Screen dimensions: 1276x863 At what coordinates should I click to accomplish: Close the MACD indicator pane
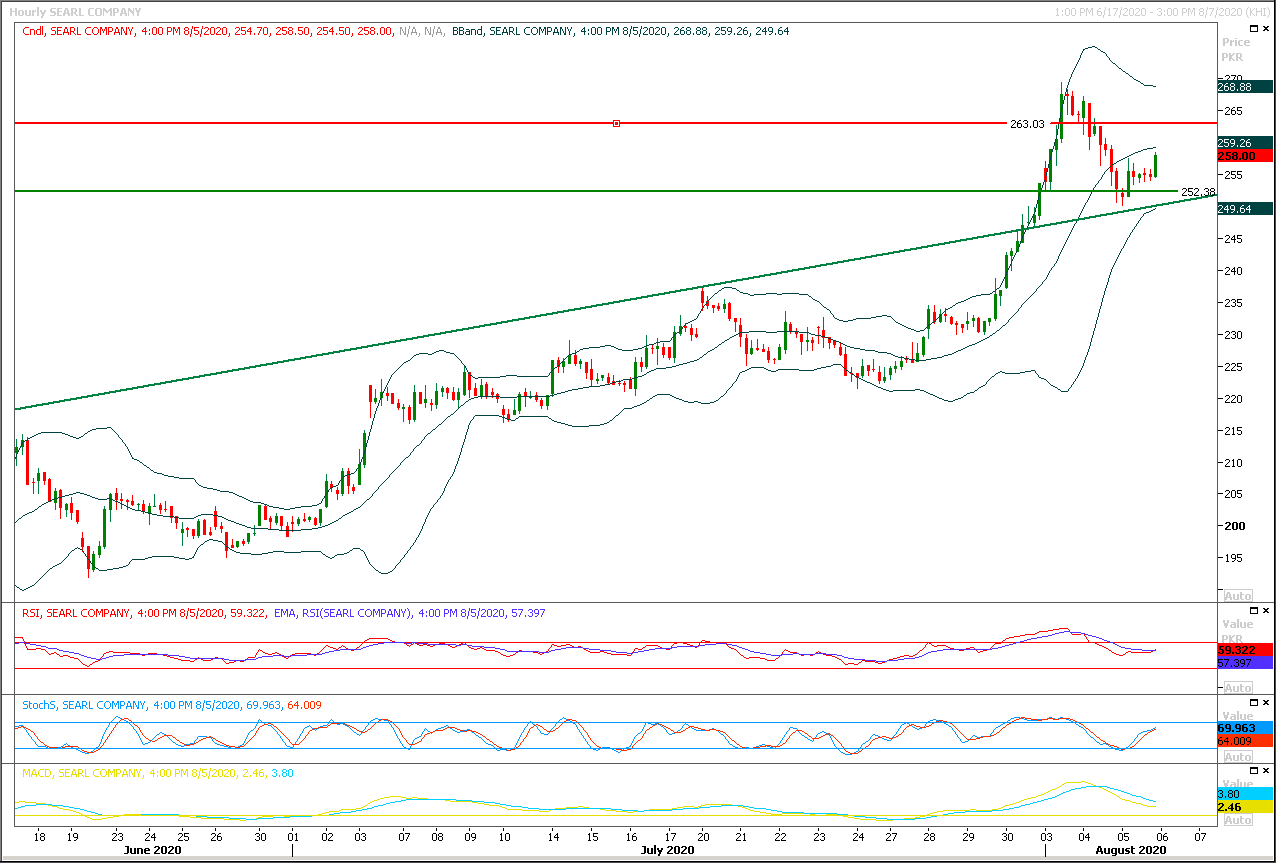coord(1265,771)
